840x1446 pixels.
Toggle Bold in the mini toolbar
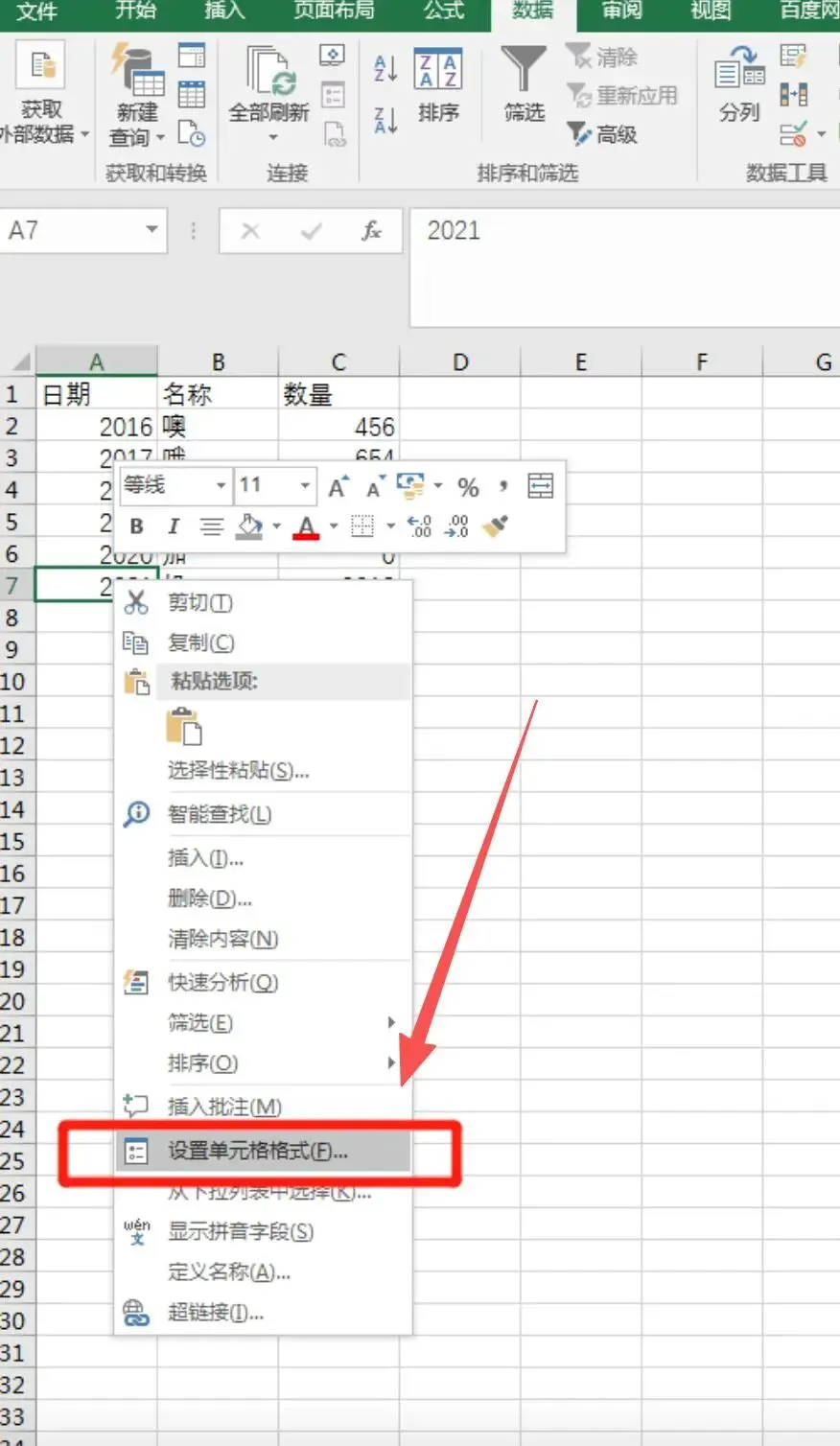(x=136, y=525)
